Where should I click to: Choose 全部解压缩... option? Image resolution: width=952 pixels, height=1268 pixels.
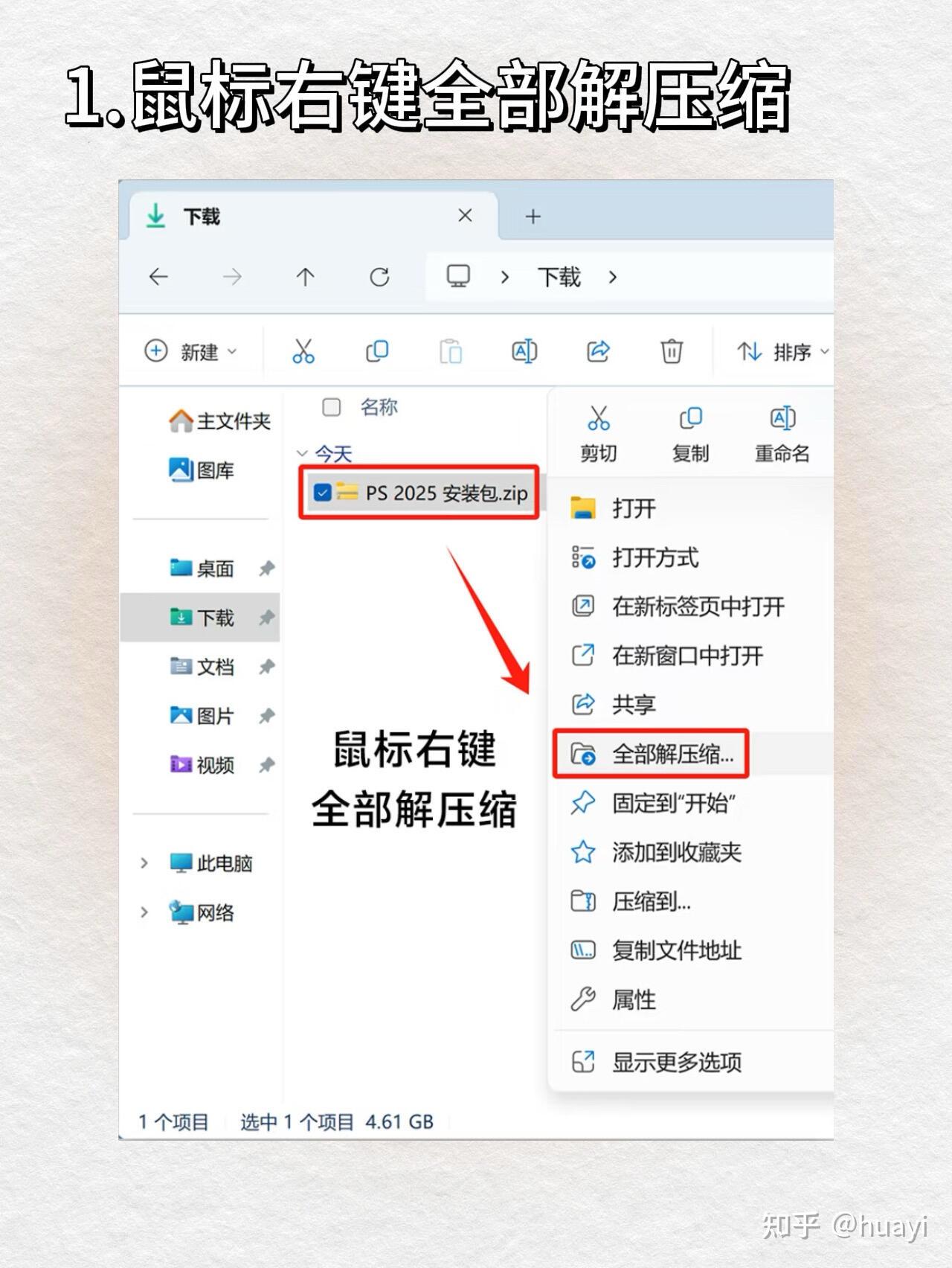689,755
